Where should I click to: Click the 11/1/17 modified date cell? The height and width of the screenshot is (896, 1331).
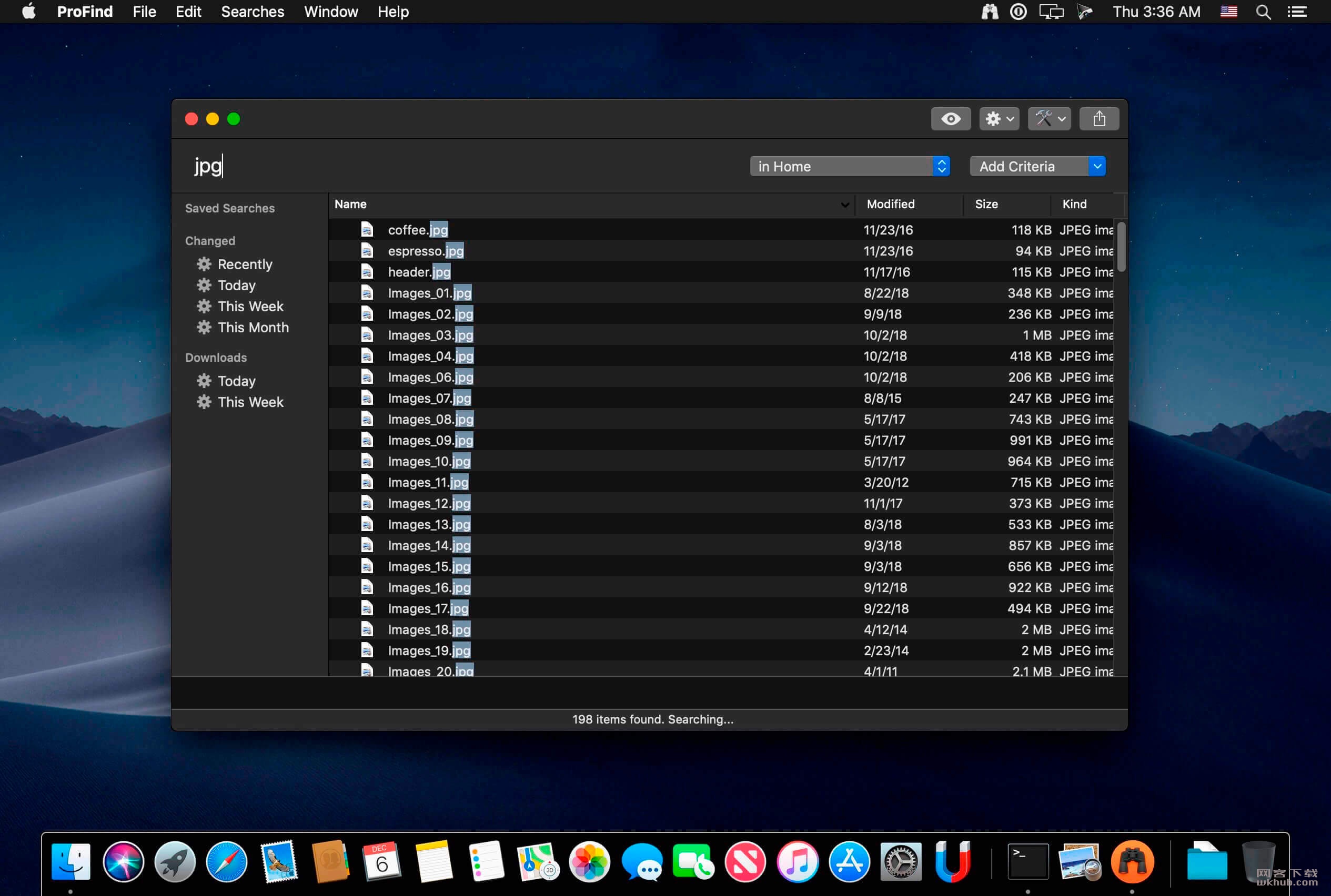(x=883, y=503)
